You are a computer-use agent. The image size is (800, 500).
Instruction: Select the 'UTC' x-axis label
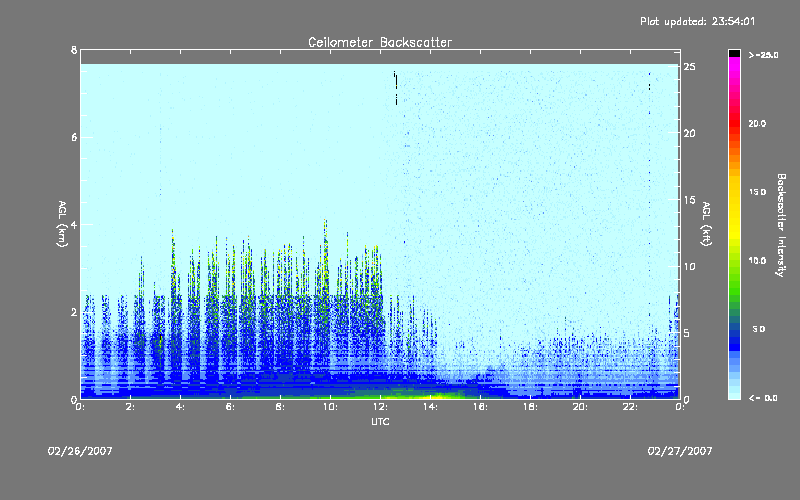click(x=380, y=421)
